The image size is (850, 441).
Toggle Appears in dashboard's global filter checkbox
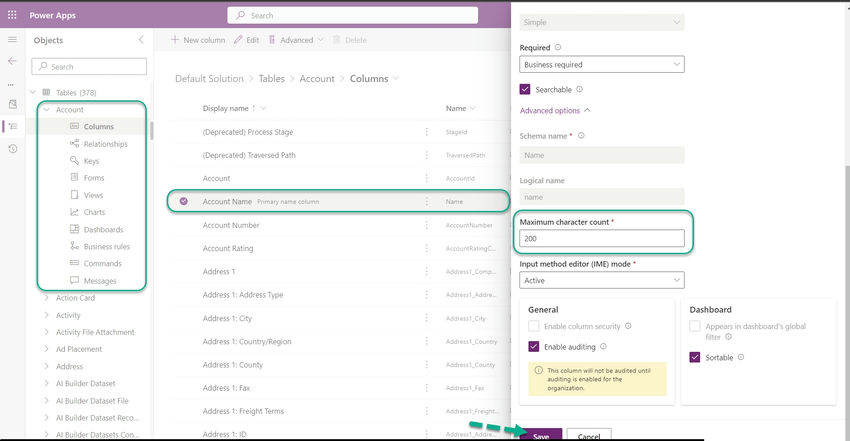(695, 326)
